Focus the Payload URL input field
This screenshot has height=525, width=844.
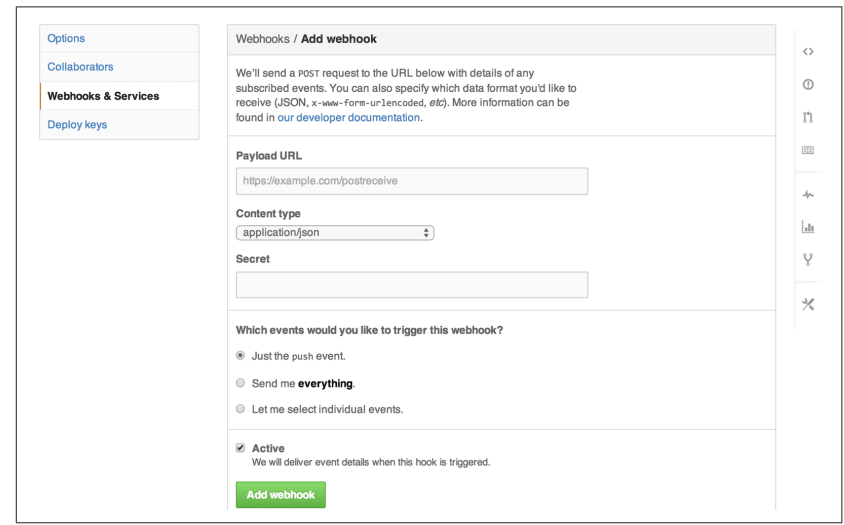[412, 181]
